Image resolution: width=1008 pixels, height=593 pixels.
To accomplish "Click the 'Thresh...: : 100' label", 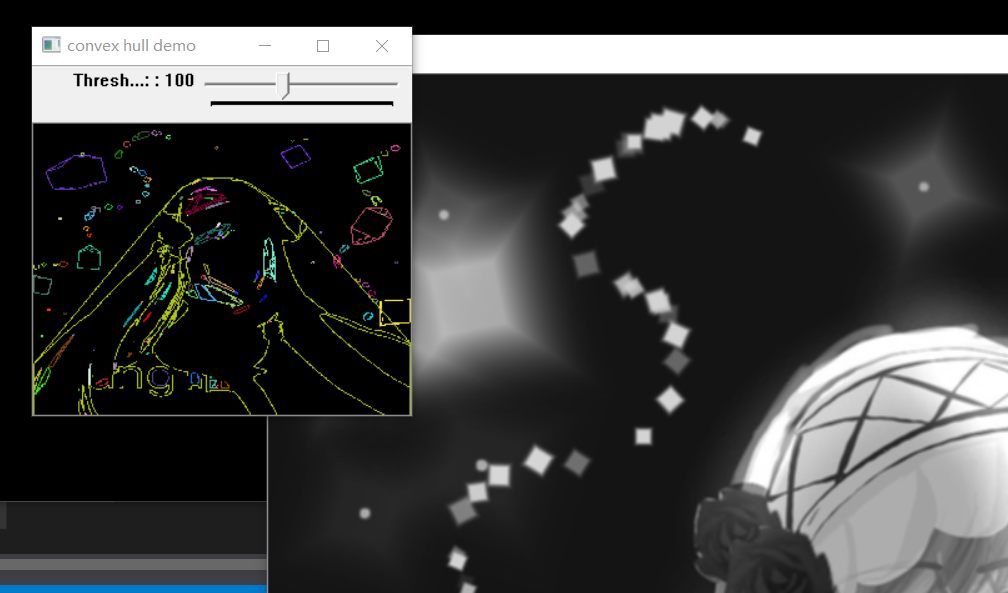I will pos(133,80).
